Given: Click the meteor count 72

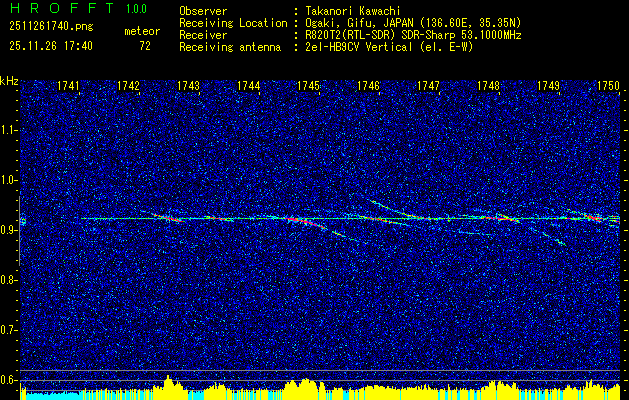Looking at the screenshot, I should [x=145, y=46].
